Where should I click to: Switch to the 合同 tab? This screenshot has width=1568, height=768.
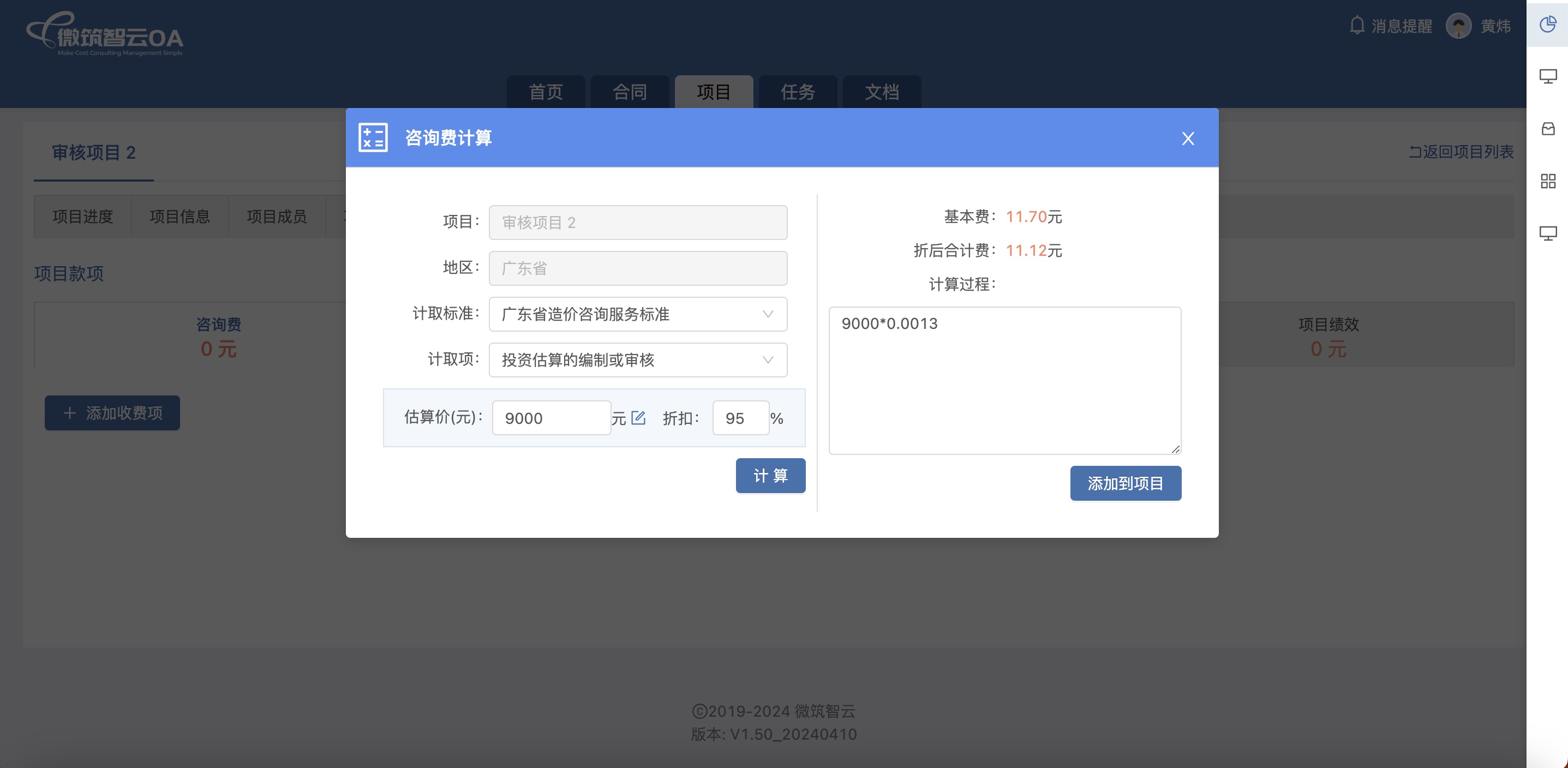(630, 92)
